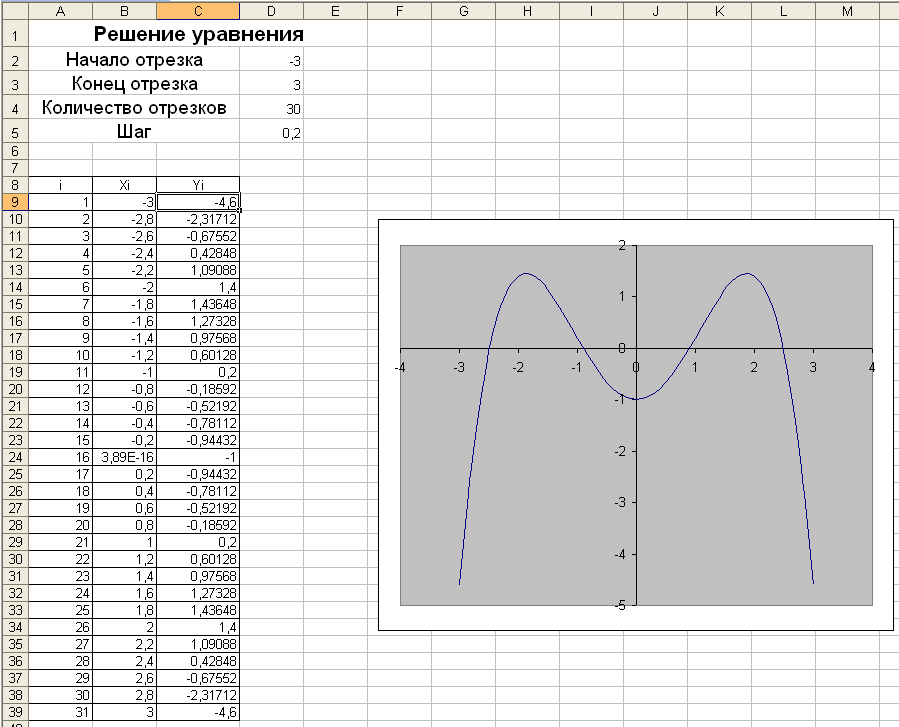This screenshot has width=899, height=727.
Task: Select cell D4 with value 30
Action: coord(272,108)
